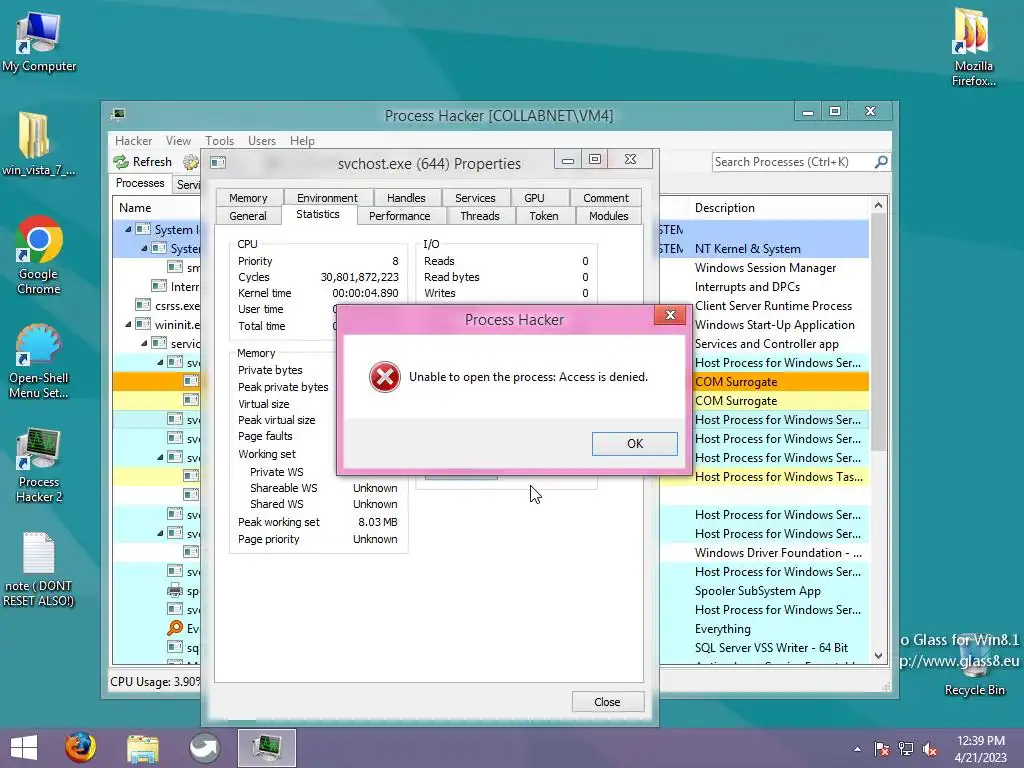This screenshot has width=1024, height=768.
Task: Click the Action Center flag tray icon
Action: (x=882, y=749)
